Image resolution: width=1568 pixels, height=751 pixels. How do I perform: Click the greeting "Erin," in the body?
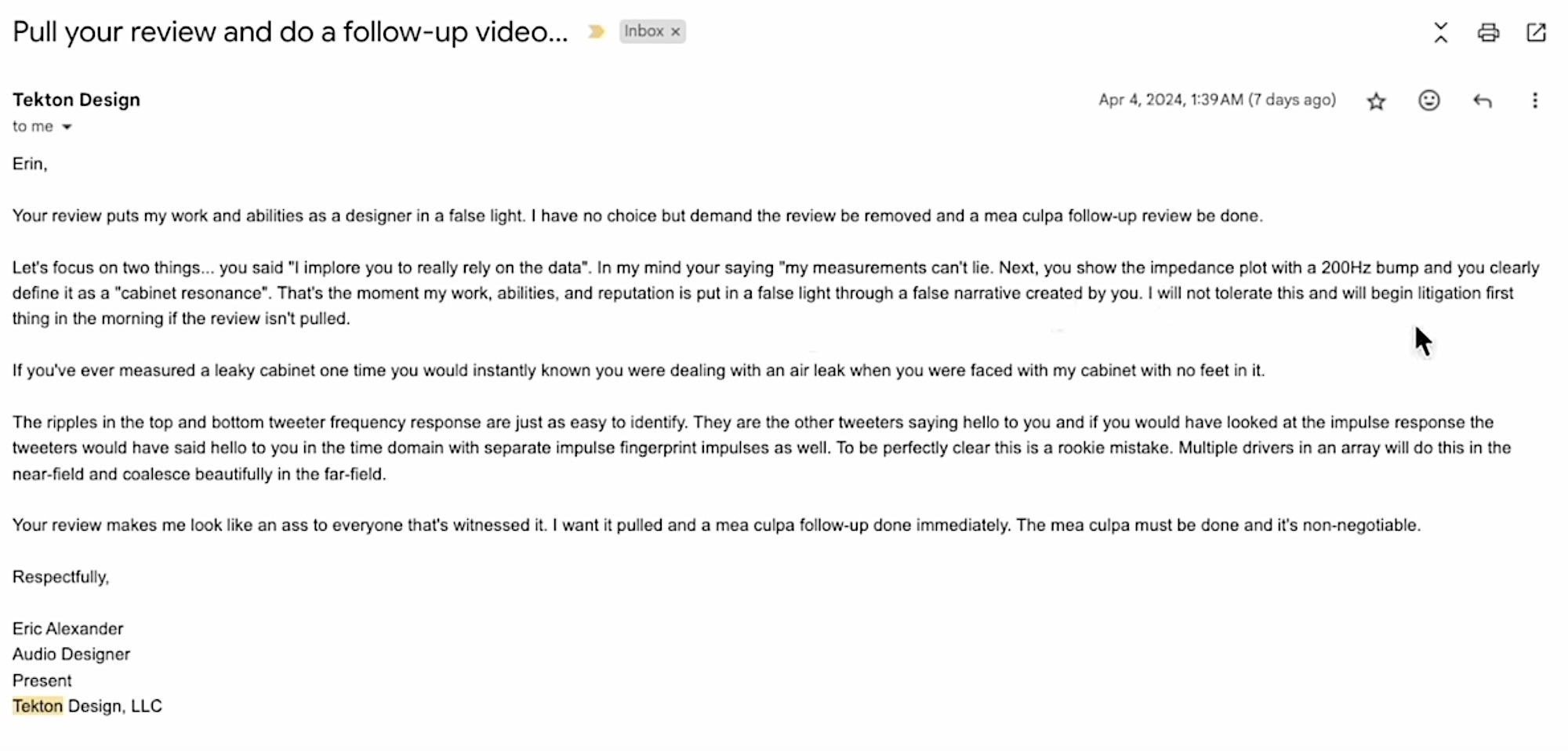click(x=30, y=164)
